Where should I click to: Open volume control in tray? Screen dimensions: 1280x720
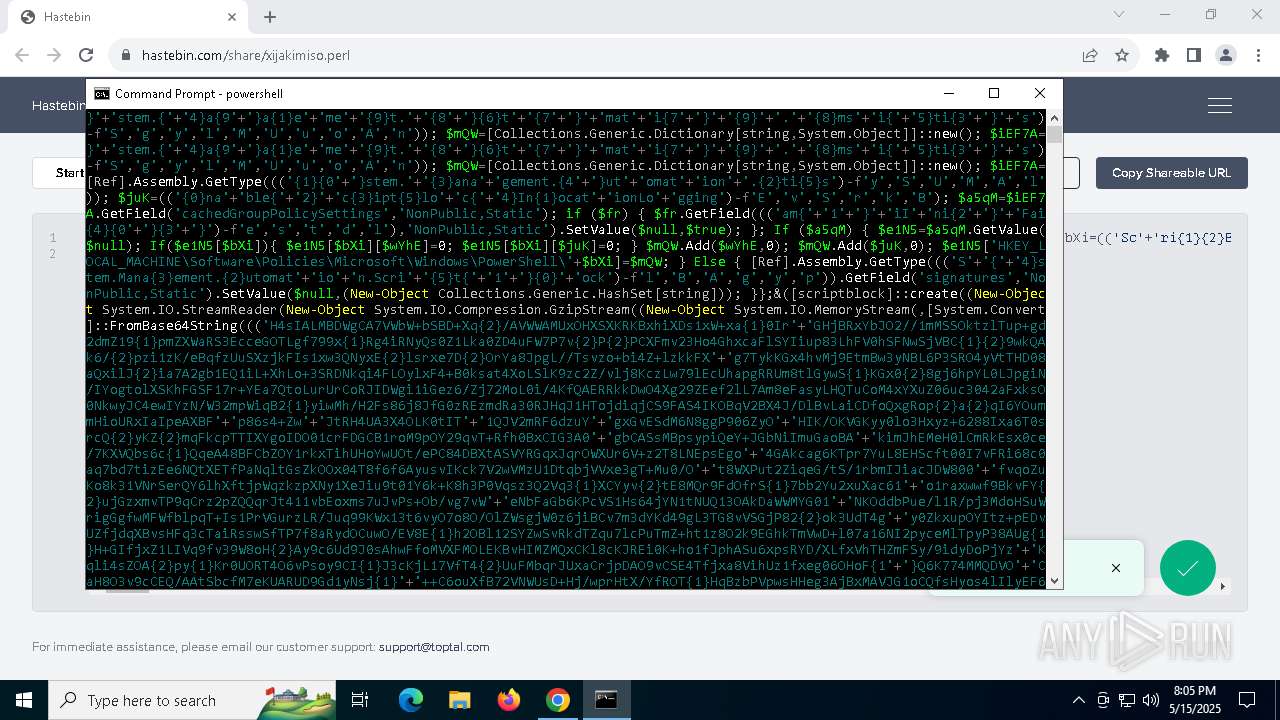[x=1150, y=700]
